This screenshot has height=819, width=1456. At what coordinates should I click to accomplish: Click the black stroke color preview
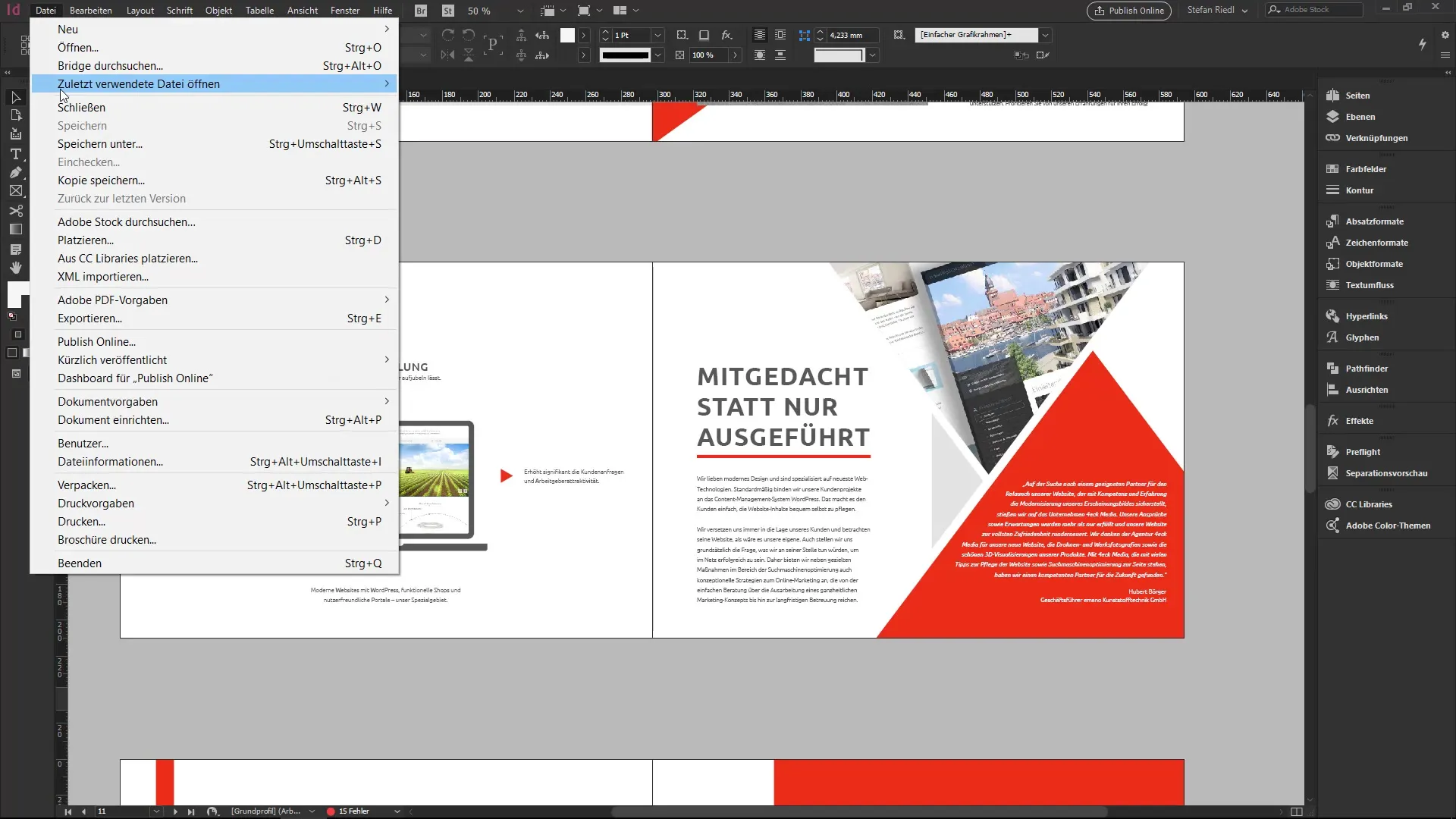(x=625, y=55)
